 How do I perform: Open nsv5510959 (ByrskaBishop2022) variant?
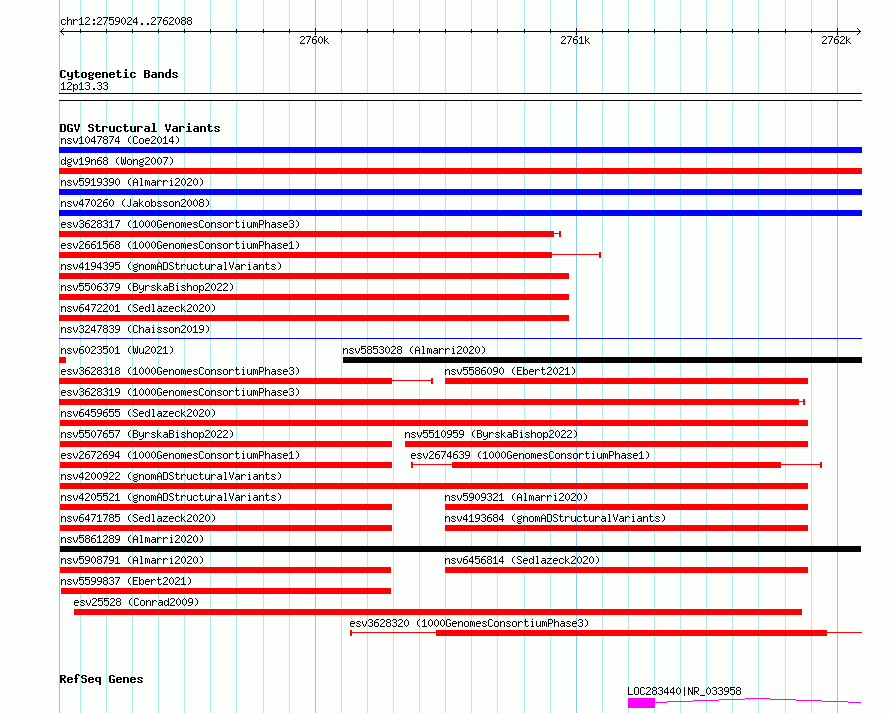coord(491,434)
